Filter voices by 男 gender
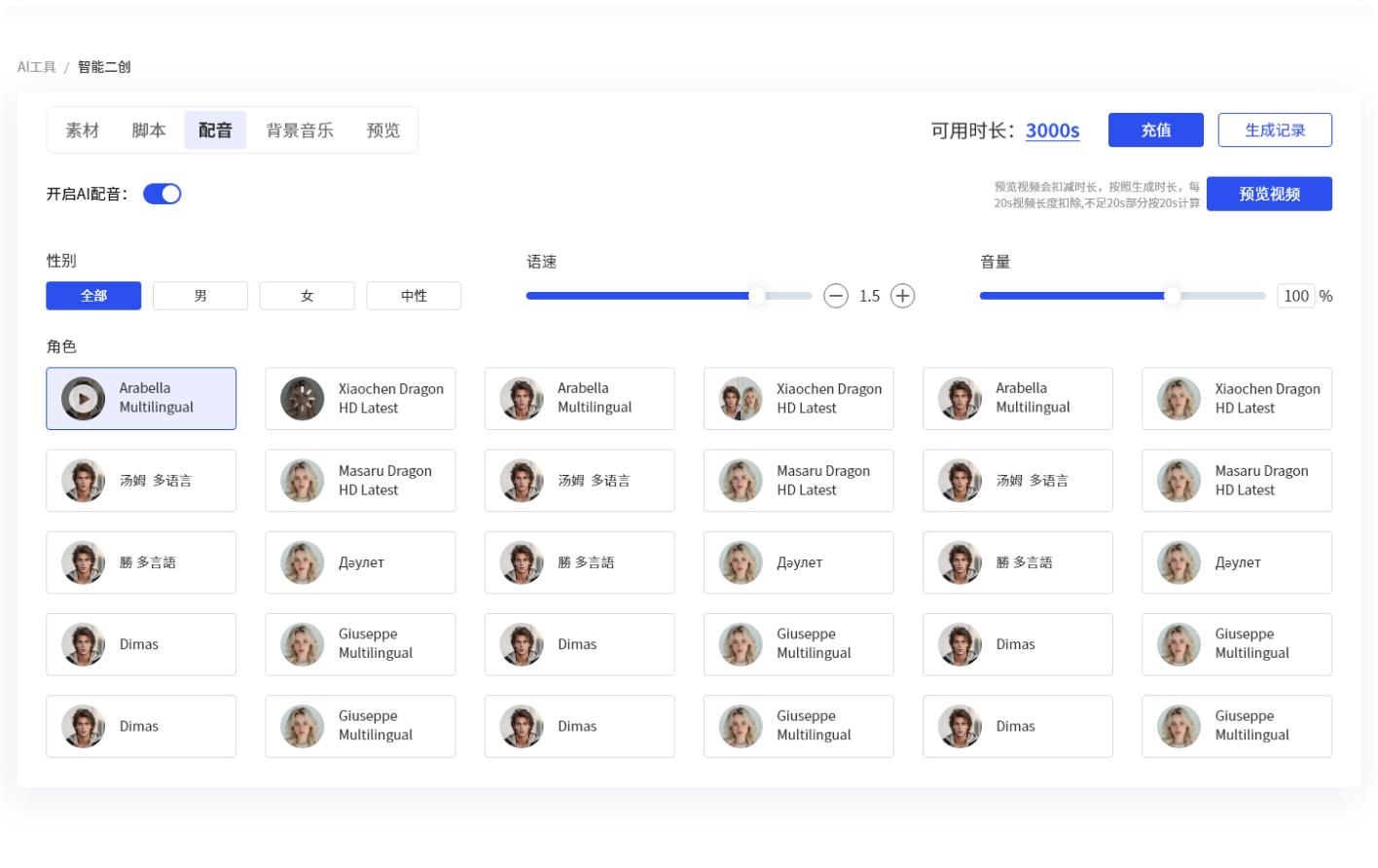The height and width of the screenshot is (868, 1378). 200,296
